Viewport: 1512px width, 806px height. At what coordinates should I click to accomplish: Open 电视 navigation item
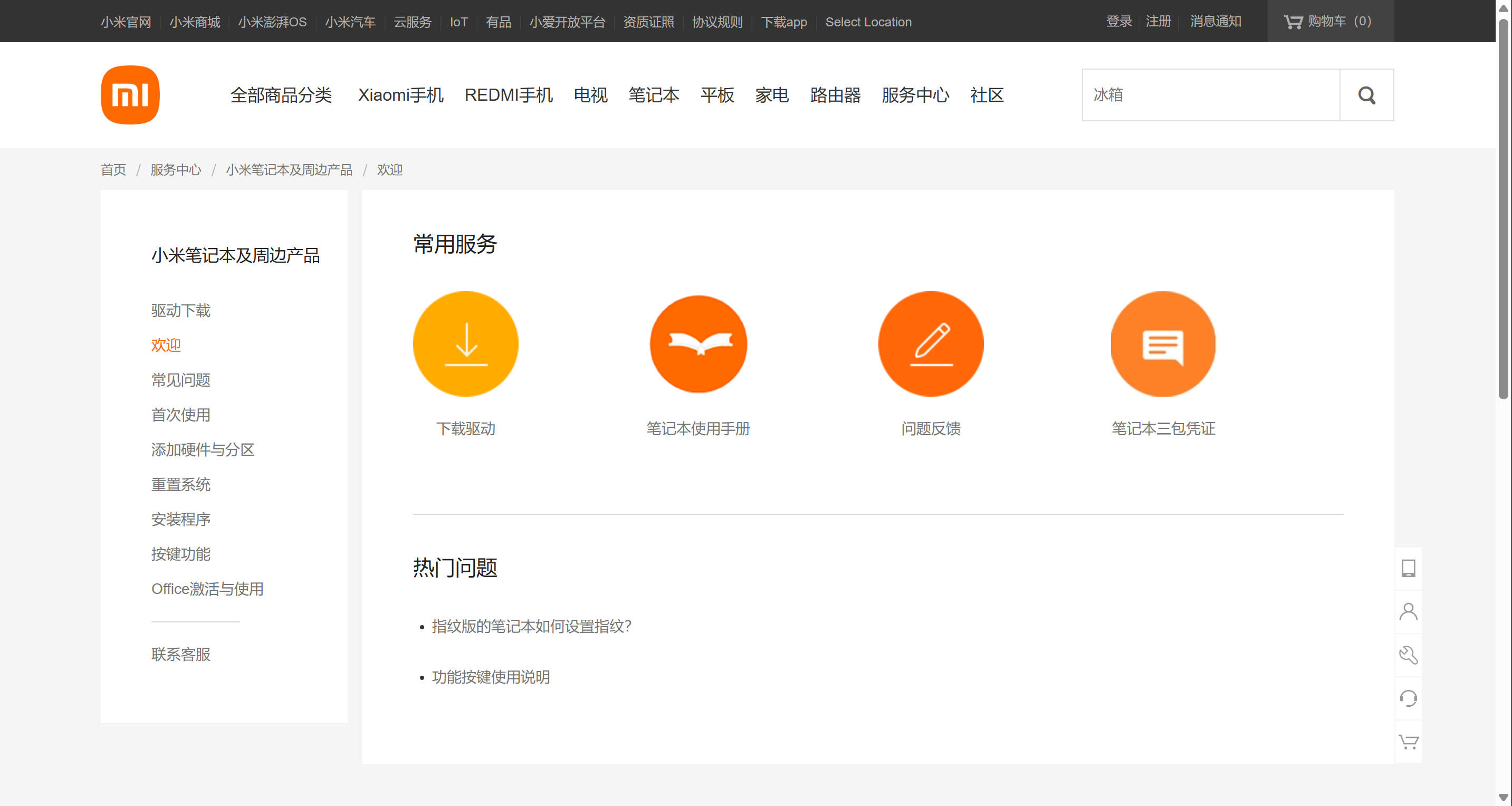click(590, 95)
